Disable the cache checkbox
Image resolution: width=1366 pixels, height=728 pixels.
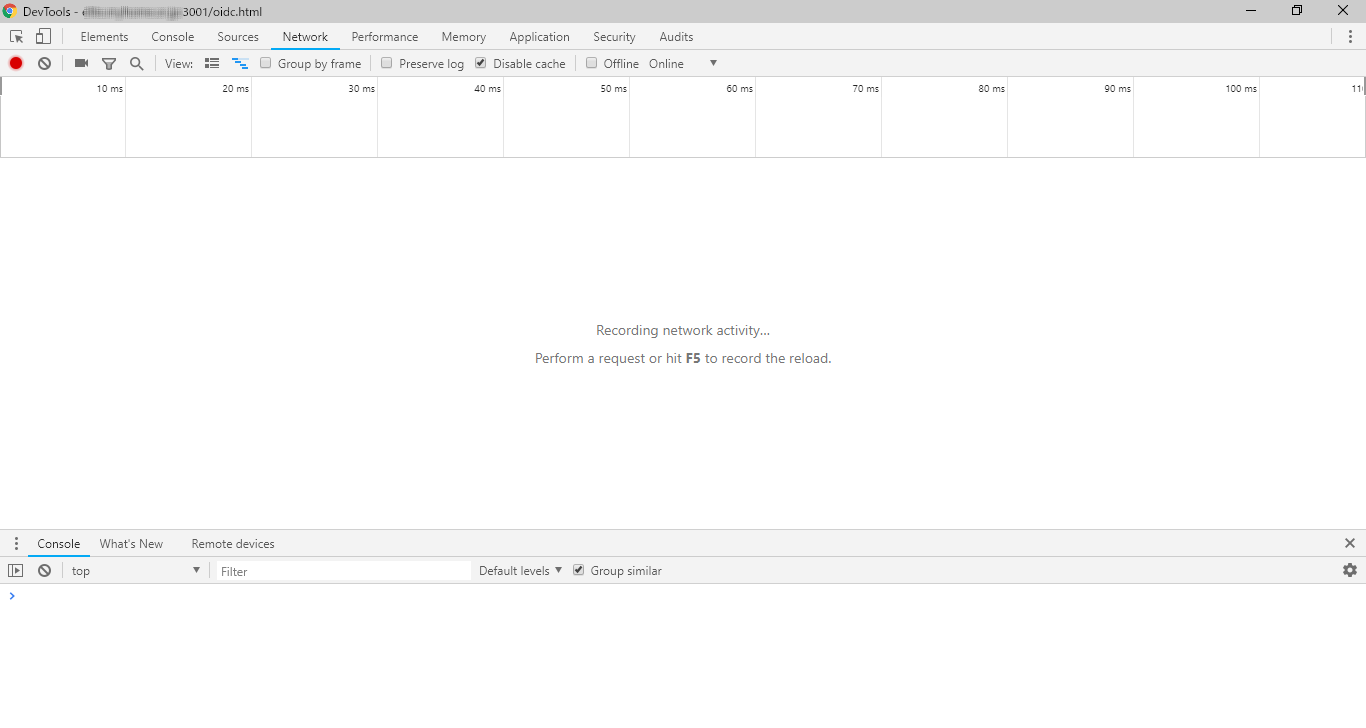(479, 62)
